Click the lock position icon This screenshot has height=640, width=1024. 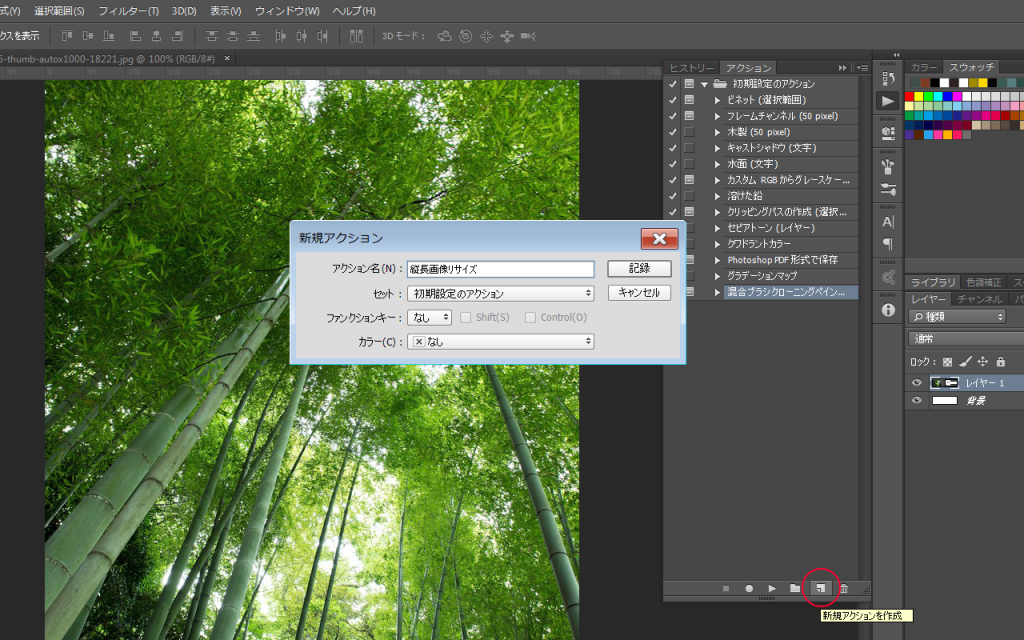tap(983, 361)
